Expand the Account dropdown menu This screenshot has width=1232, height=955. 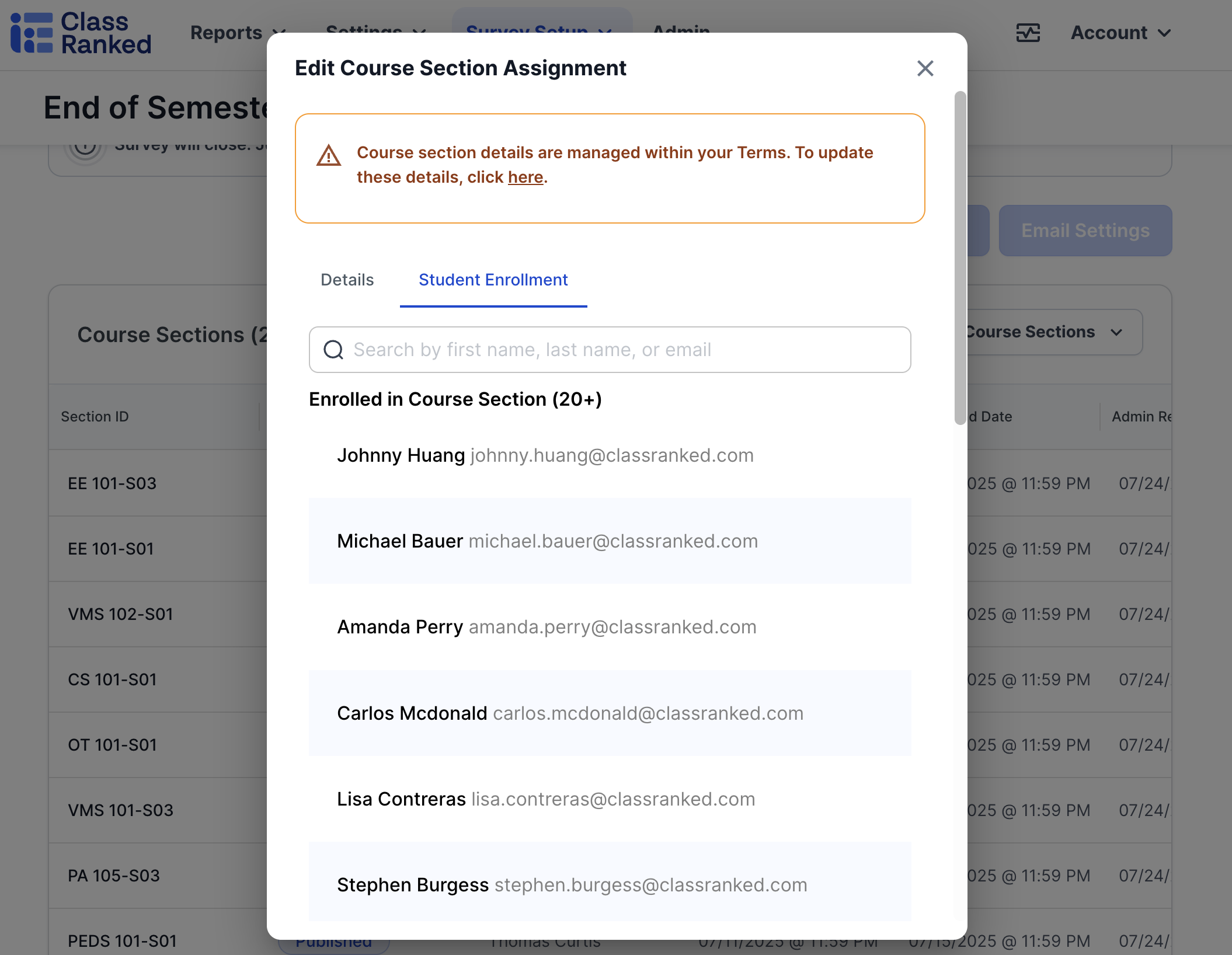coord(1120,33)
